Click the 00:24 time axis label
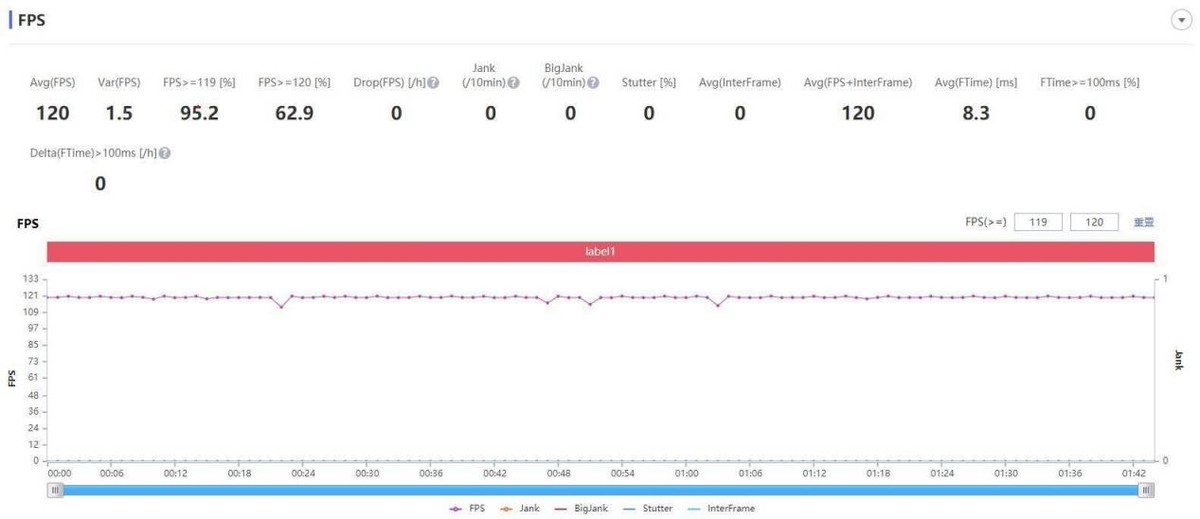The width and height of the screenshot is (1200, 519). [303, 473]
